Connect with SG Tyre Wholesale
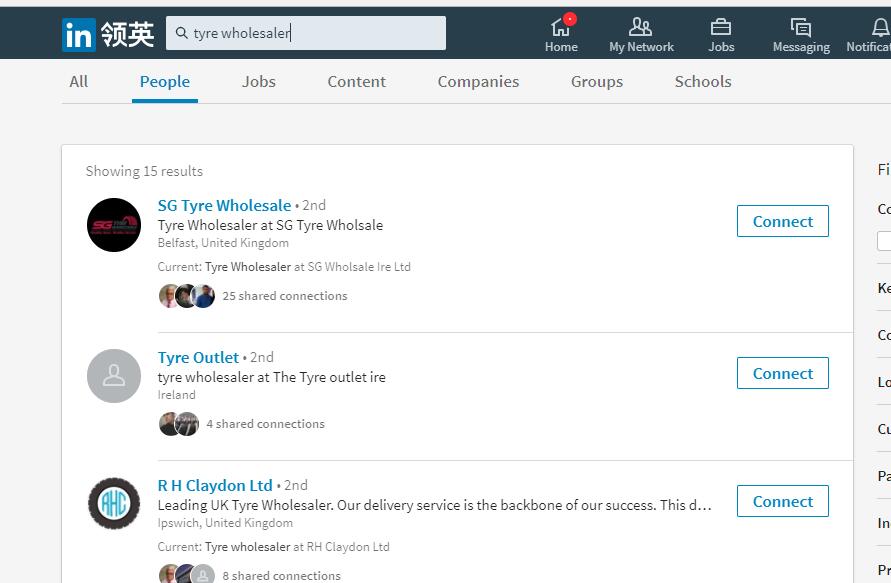891x583 pixels. point(782,221)
